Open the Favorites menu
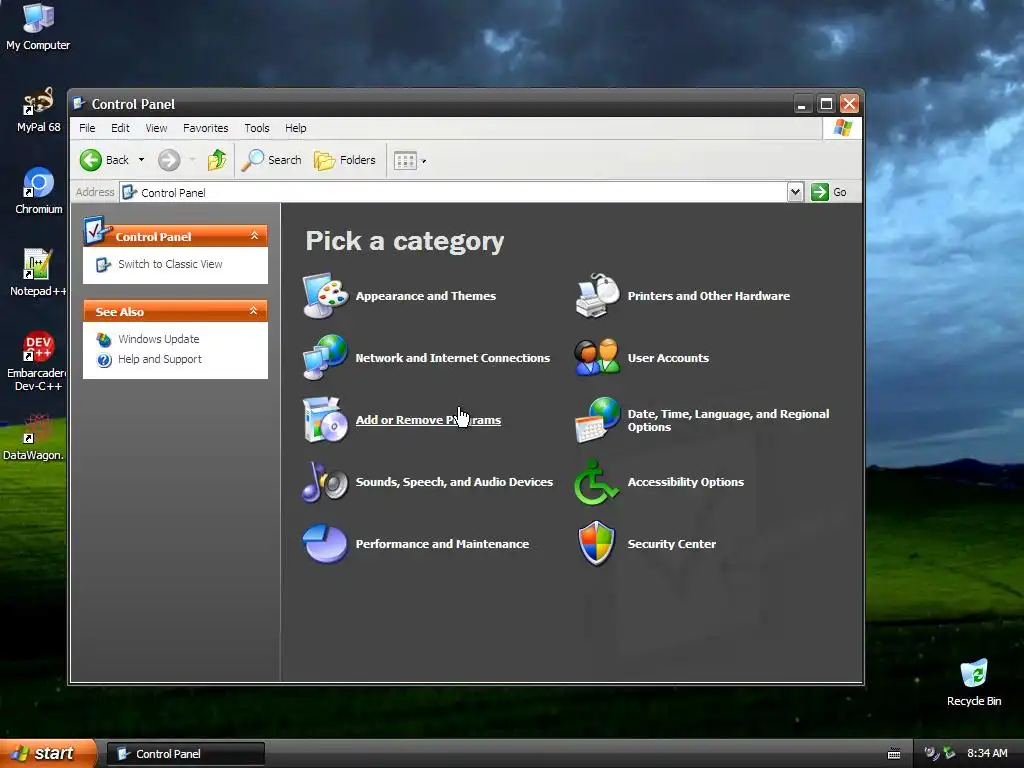 tap(206, 128)
